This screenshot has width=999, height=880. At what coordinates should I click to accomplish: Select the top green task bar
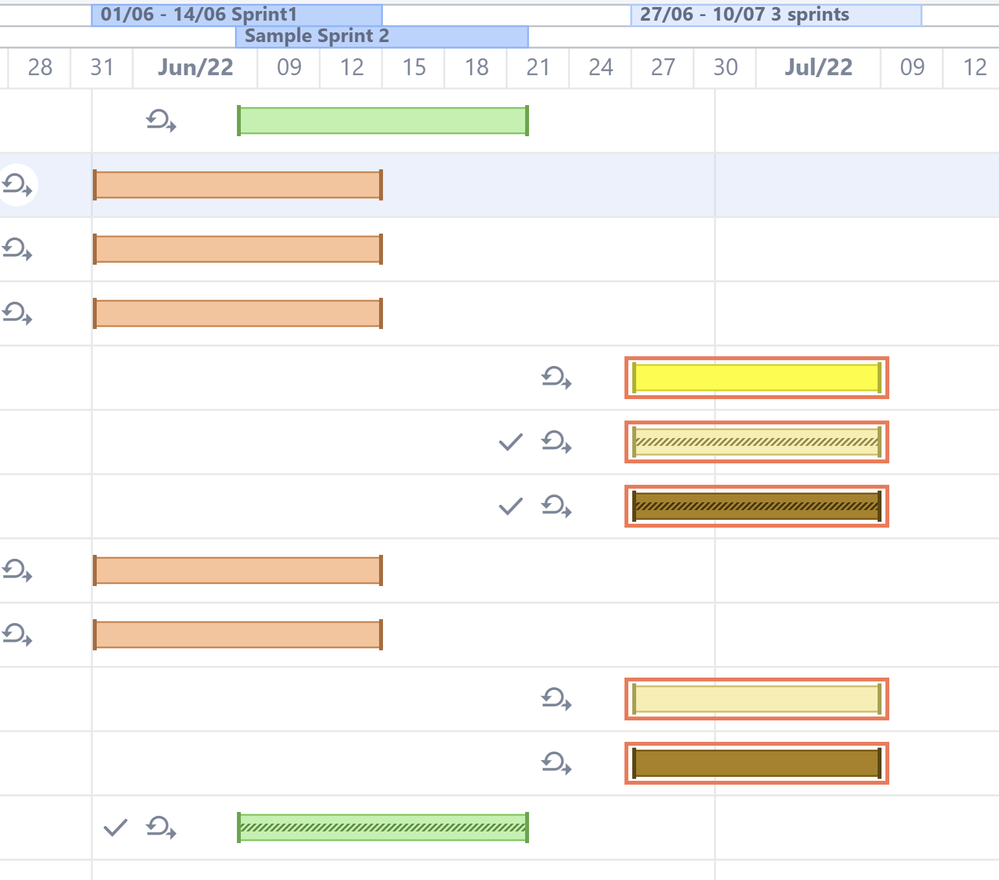pos(382,119)
